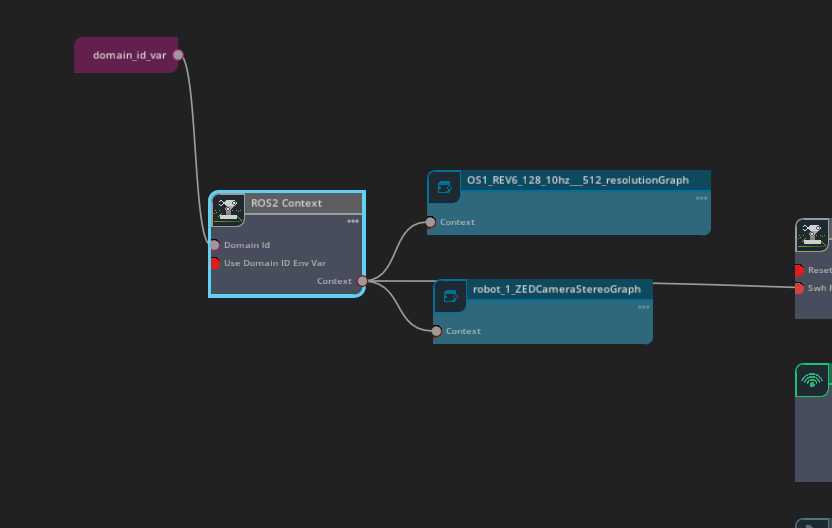The width and height of the screenshot is (832, 528).
Task: Click the ROS2 Context output Context port
Action: click(x=362, y=281)
